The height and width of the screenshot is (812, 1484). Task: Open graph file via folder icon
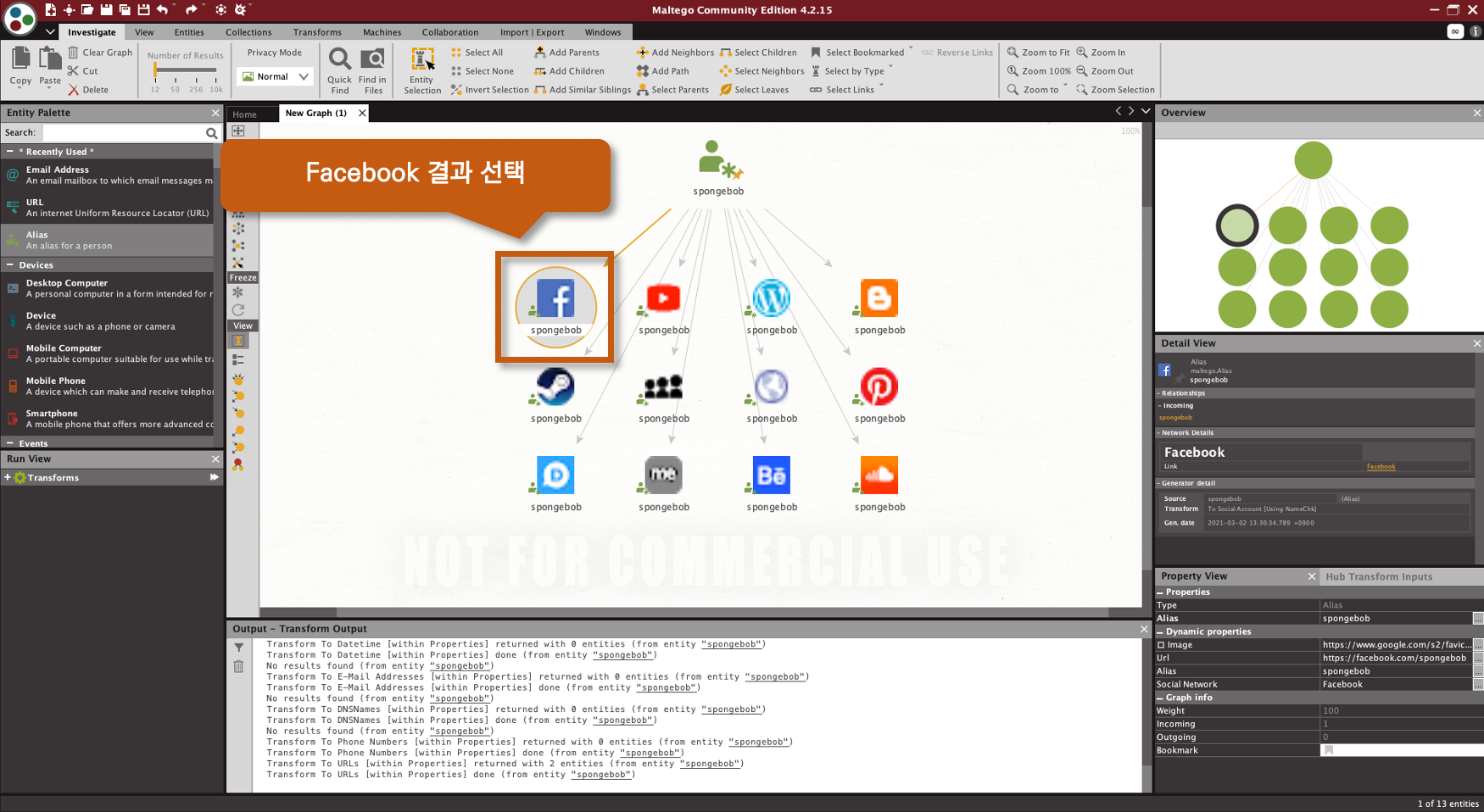(87, 9)
